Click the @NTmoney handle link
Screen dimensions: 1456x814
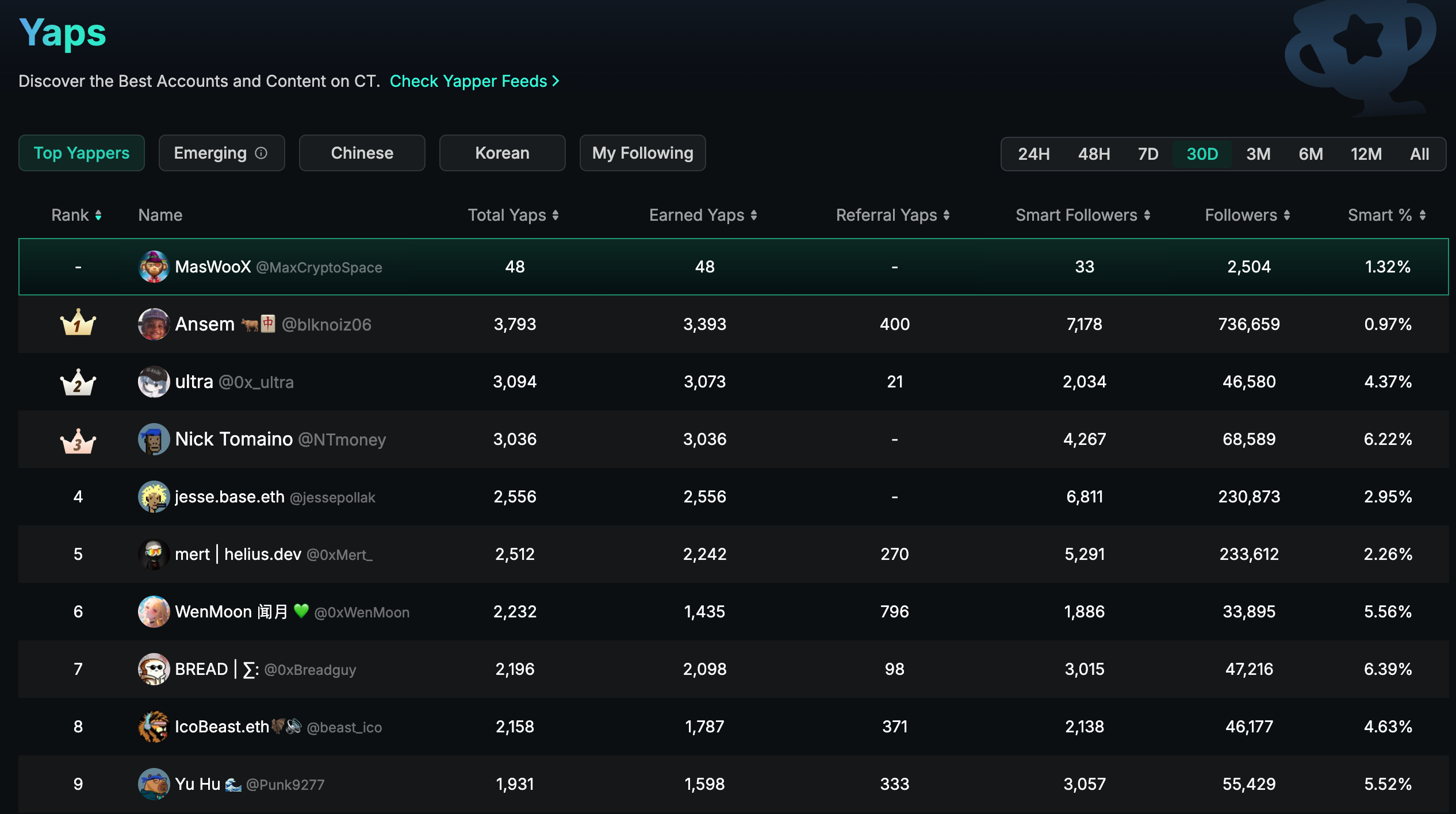pos(342,440)
